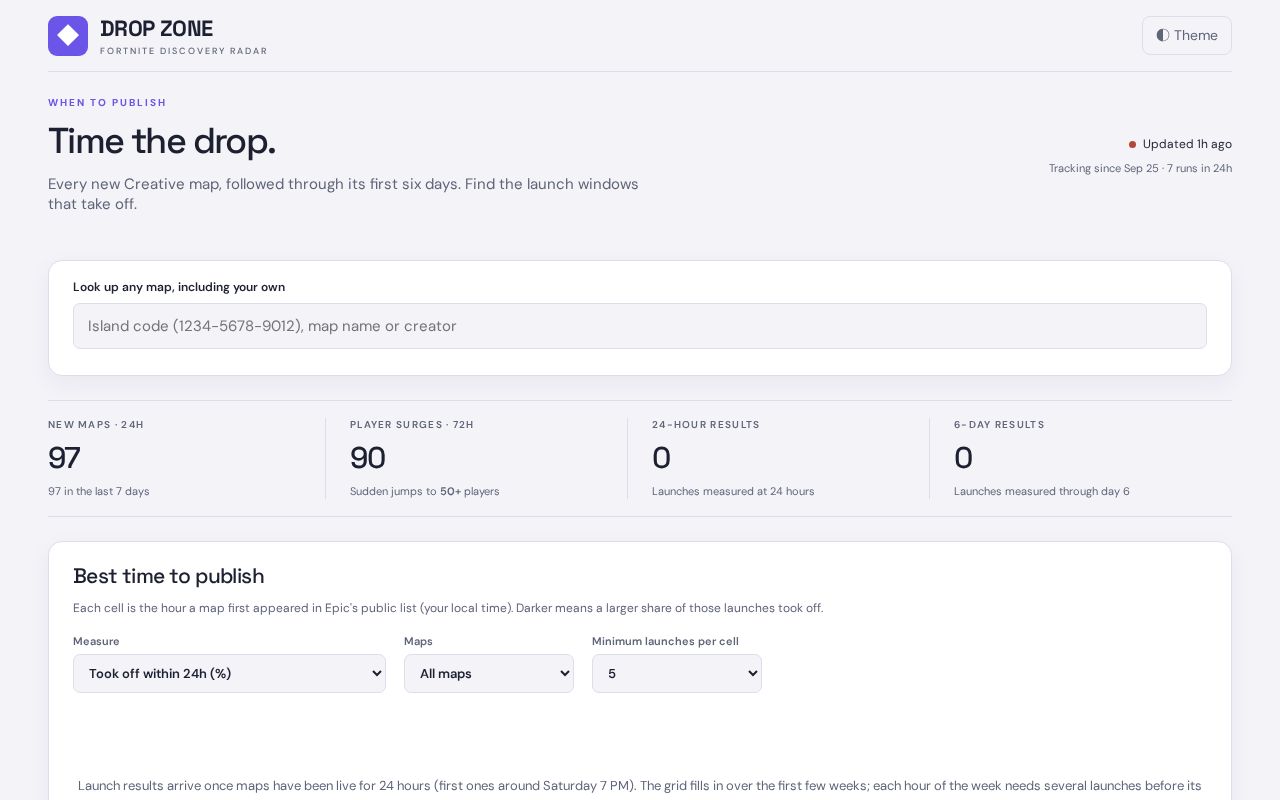
Task: Click the New Maps 24h value 97
Action: click(x=64, y=458)
